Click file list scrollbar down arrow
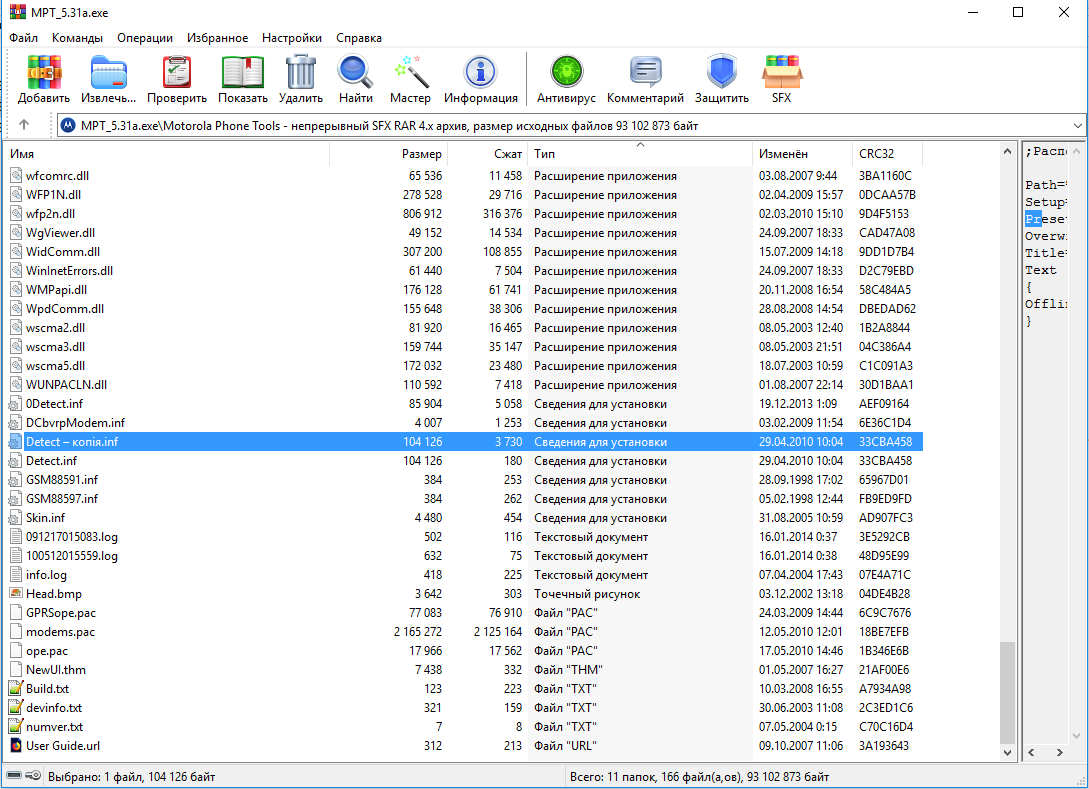1089x789 pixels. (x=1007, y=752)
